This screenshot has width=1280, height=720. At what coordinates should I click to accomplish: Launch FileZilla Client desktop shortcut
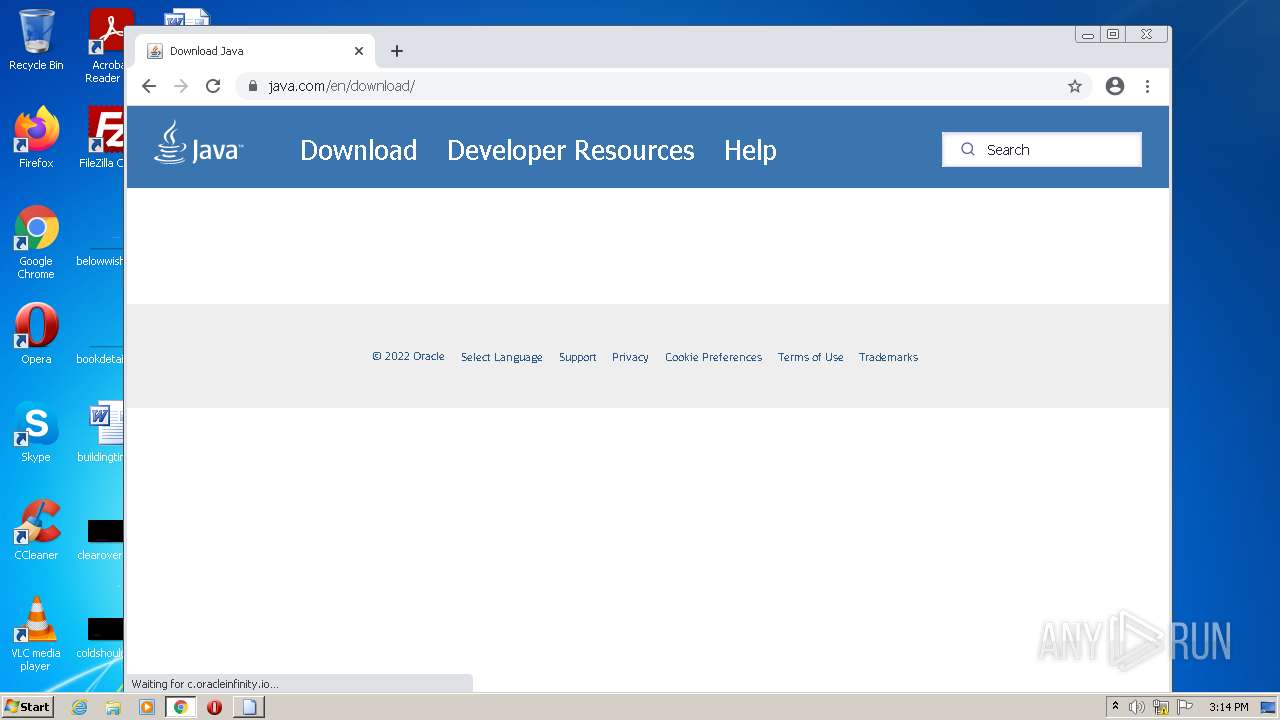[104, 137]
